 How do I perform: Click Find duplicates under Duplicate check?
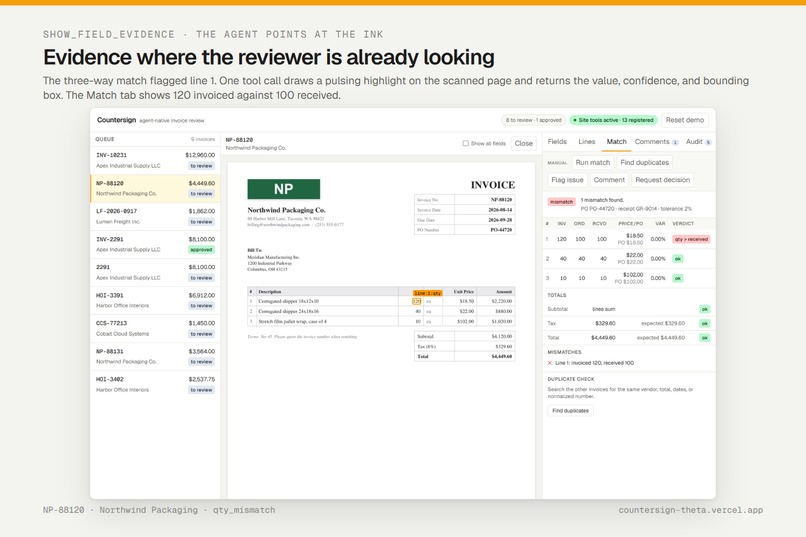click(570, 411)
